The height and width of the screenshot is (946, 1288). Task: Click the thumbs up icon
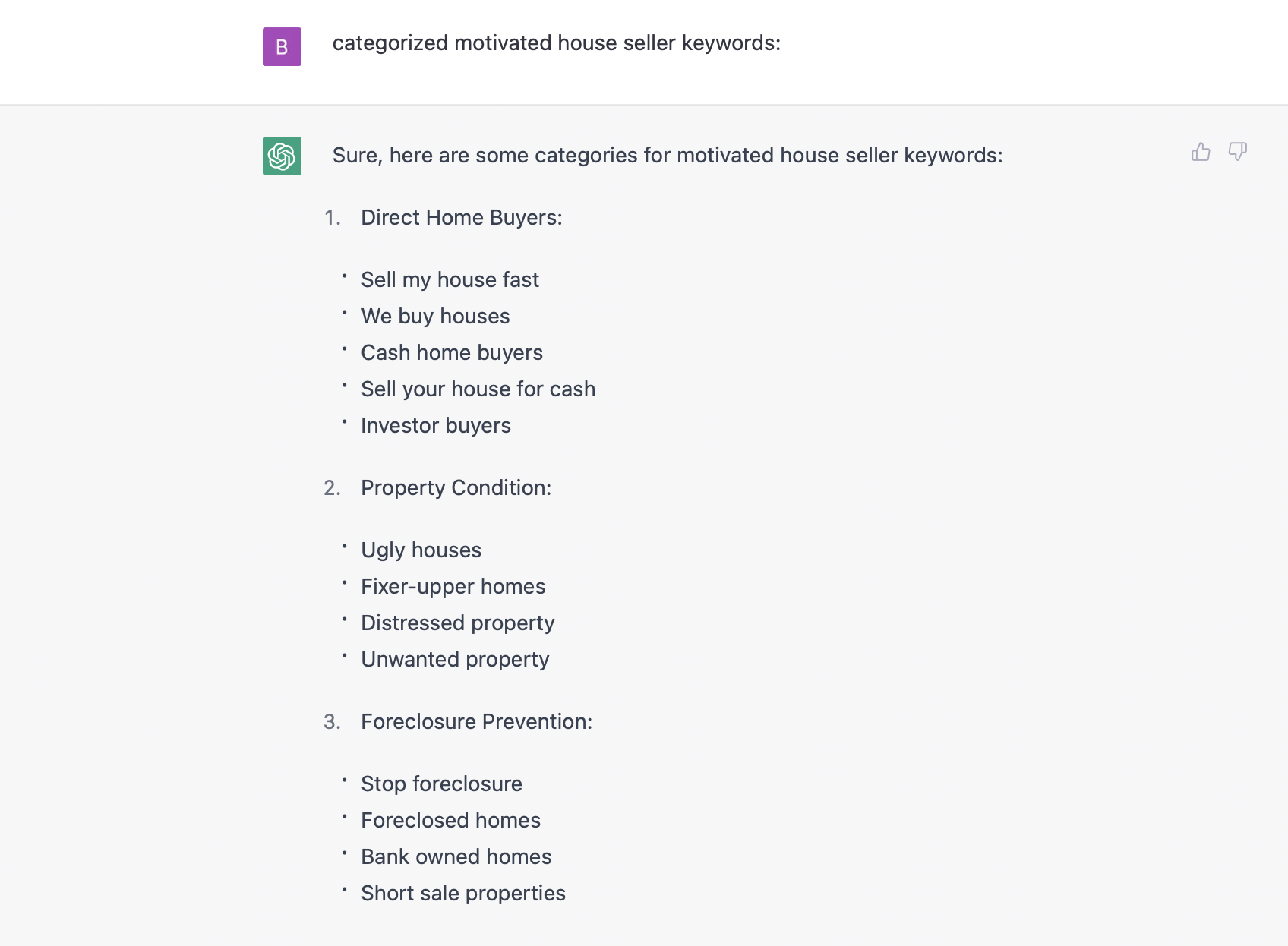[1201, 152]
